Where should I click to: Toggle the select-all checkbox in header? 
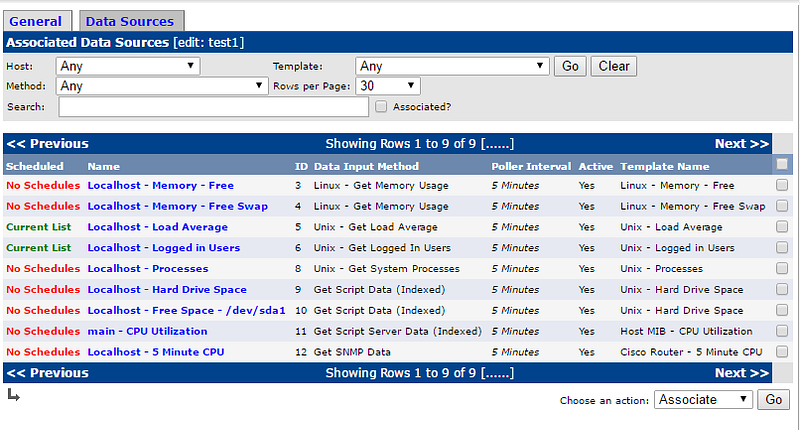pyautogui.click(x=782, y=164)
